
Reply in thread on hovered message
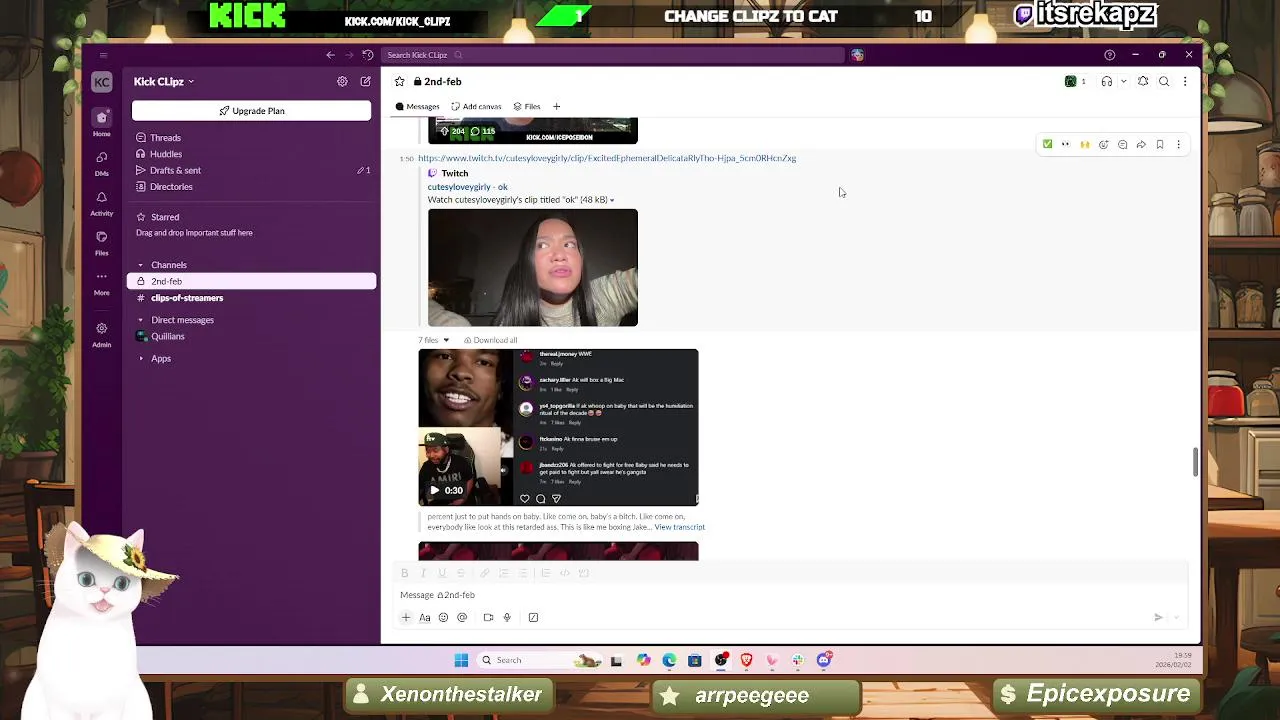tap(1122, 144)
